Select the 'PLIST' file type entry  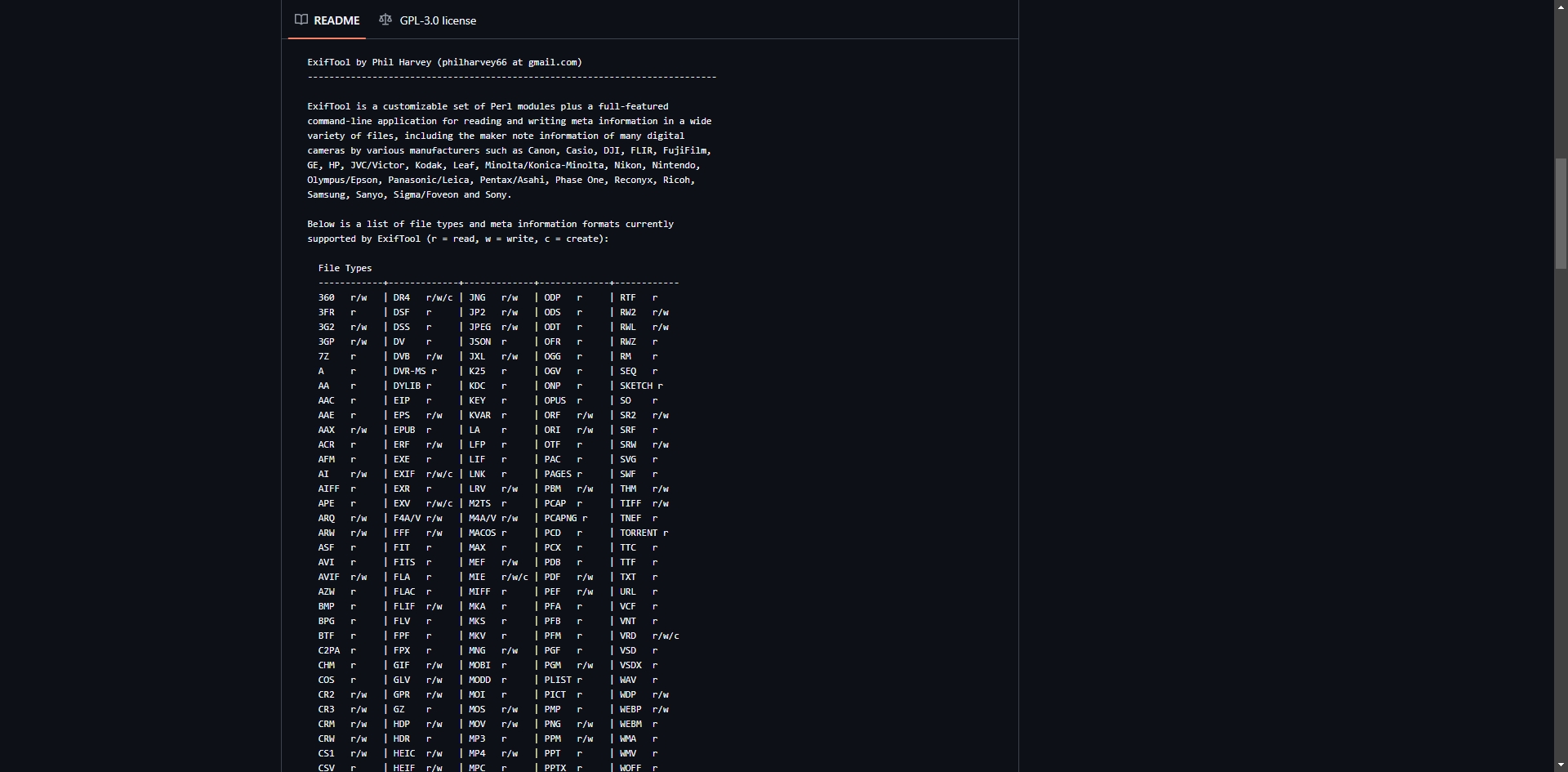pos(558,680)
